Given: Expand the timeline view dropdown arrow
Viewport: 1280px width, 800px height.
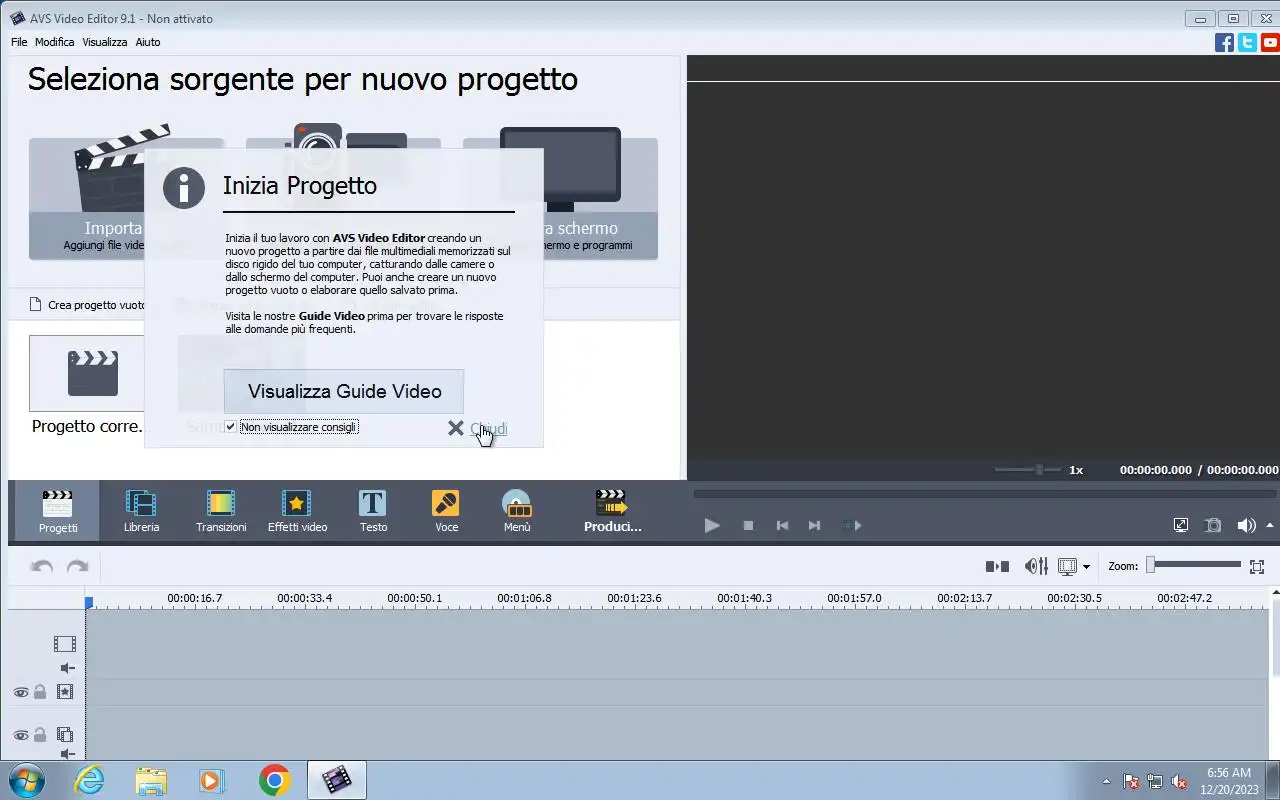Looking at the screenshot, I should point(1086,567).
